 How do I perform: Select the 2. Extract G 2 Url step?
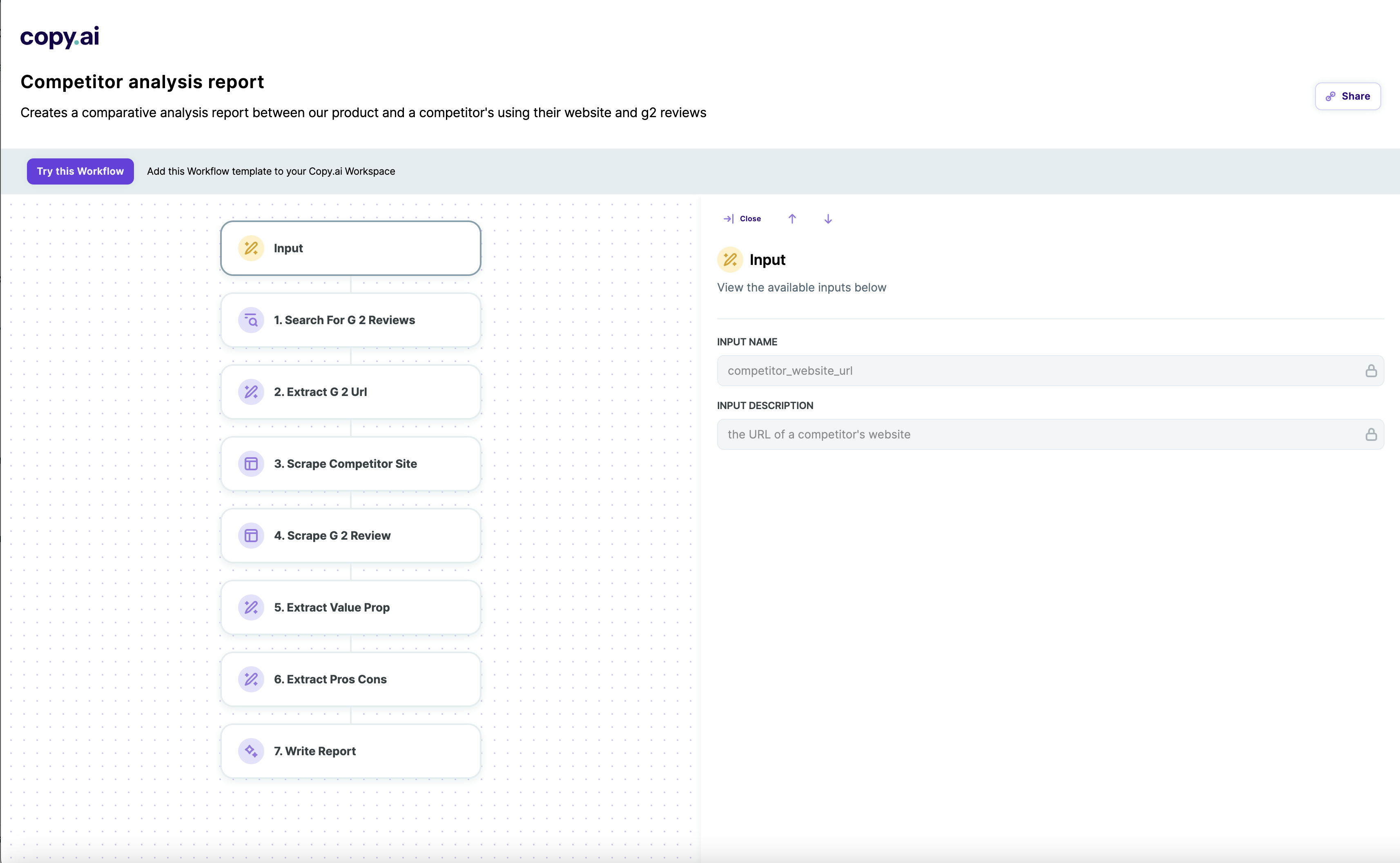(350, 392)
